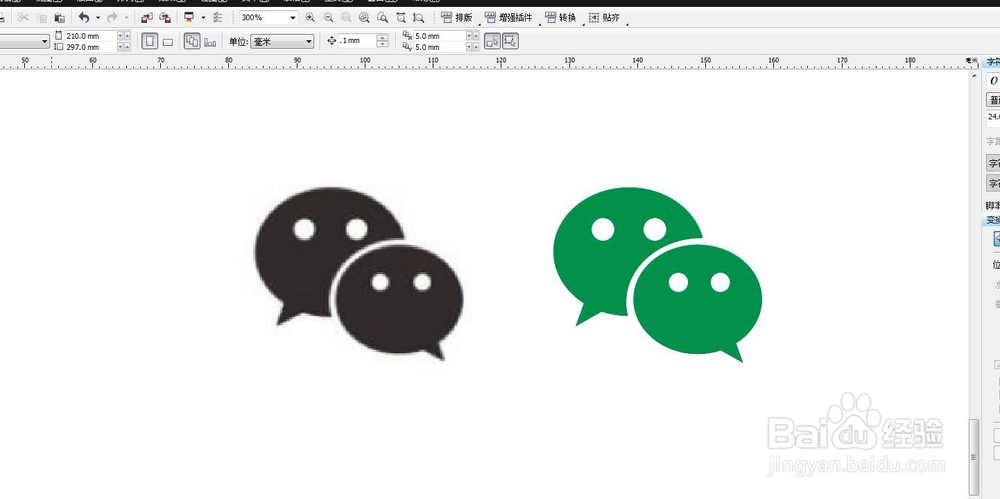1000x499 pixels.
Task: Toggle apply layout to all pages
Action: tap(192, 41)
